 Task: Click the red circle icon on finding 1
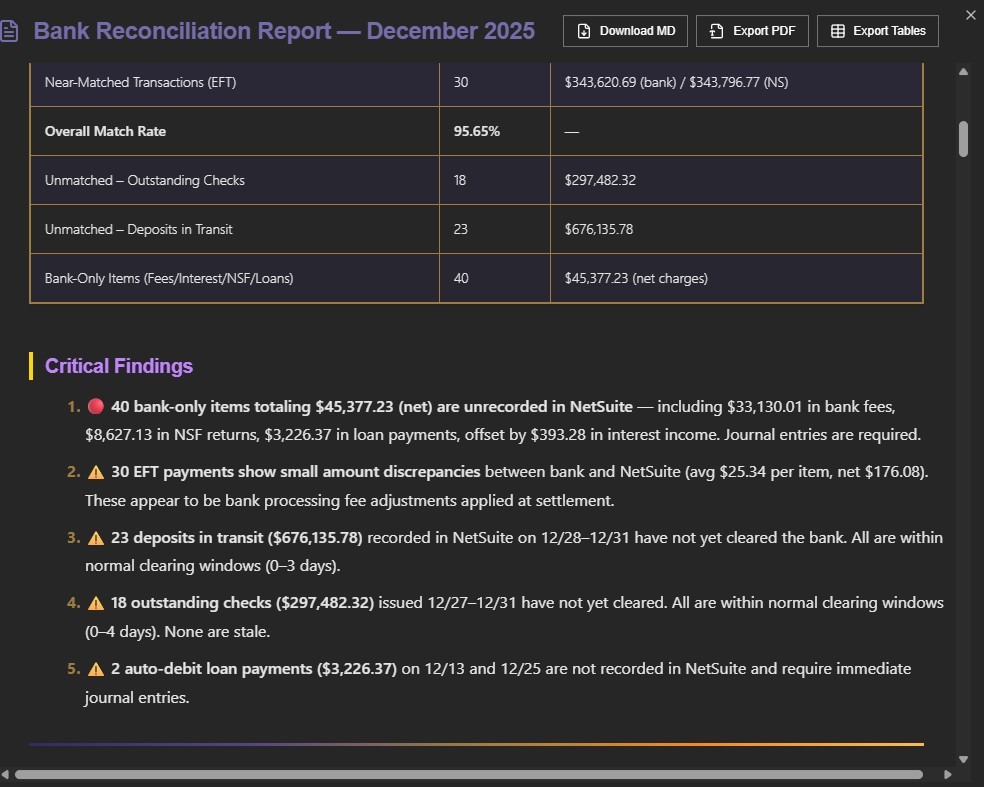pos(96,407)
